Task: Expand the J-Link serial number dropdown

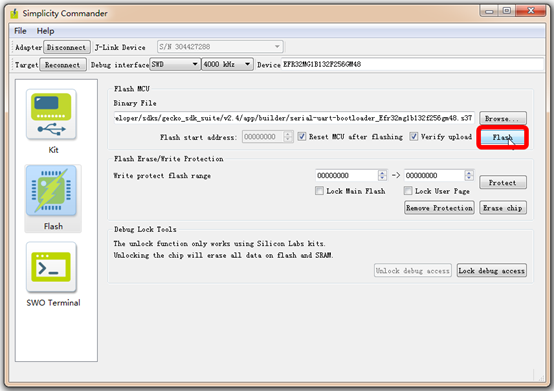Action: (220, 47)
